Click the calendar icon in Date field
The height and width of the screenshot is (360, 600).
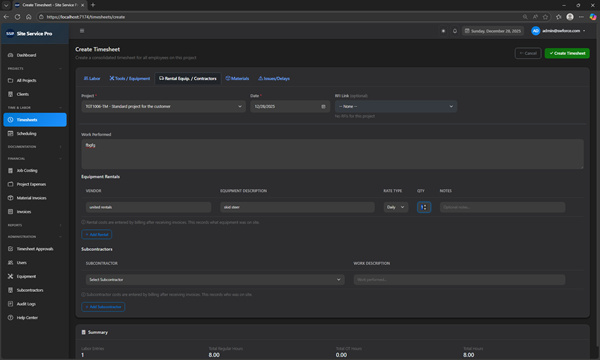(323, 106)
